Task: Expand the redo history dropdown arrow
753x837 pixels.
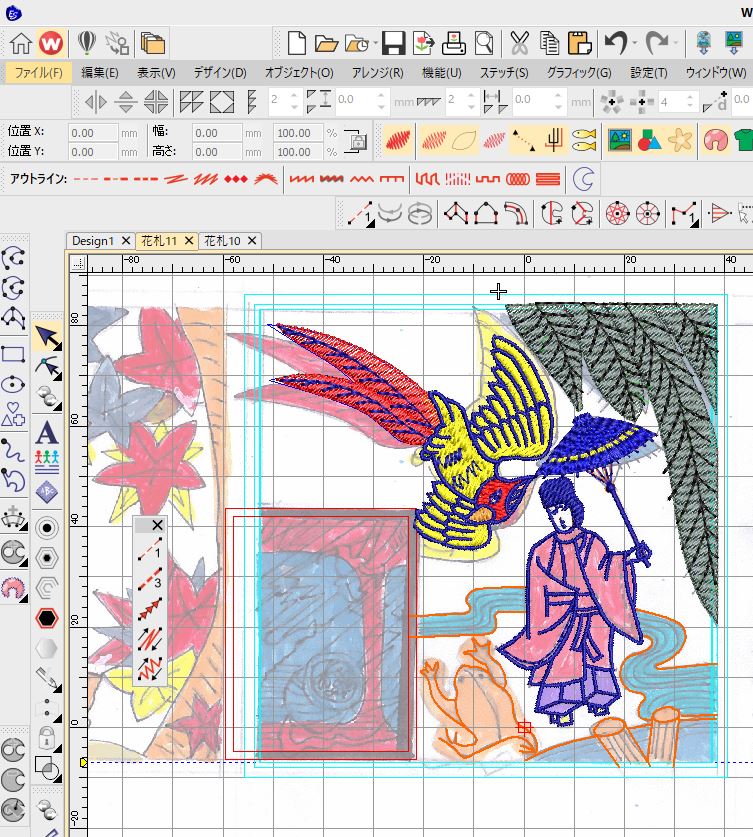Action: pyautogui.click(x=675, y=43)
